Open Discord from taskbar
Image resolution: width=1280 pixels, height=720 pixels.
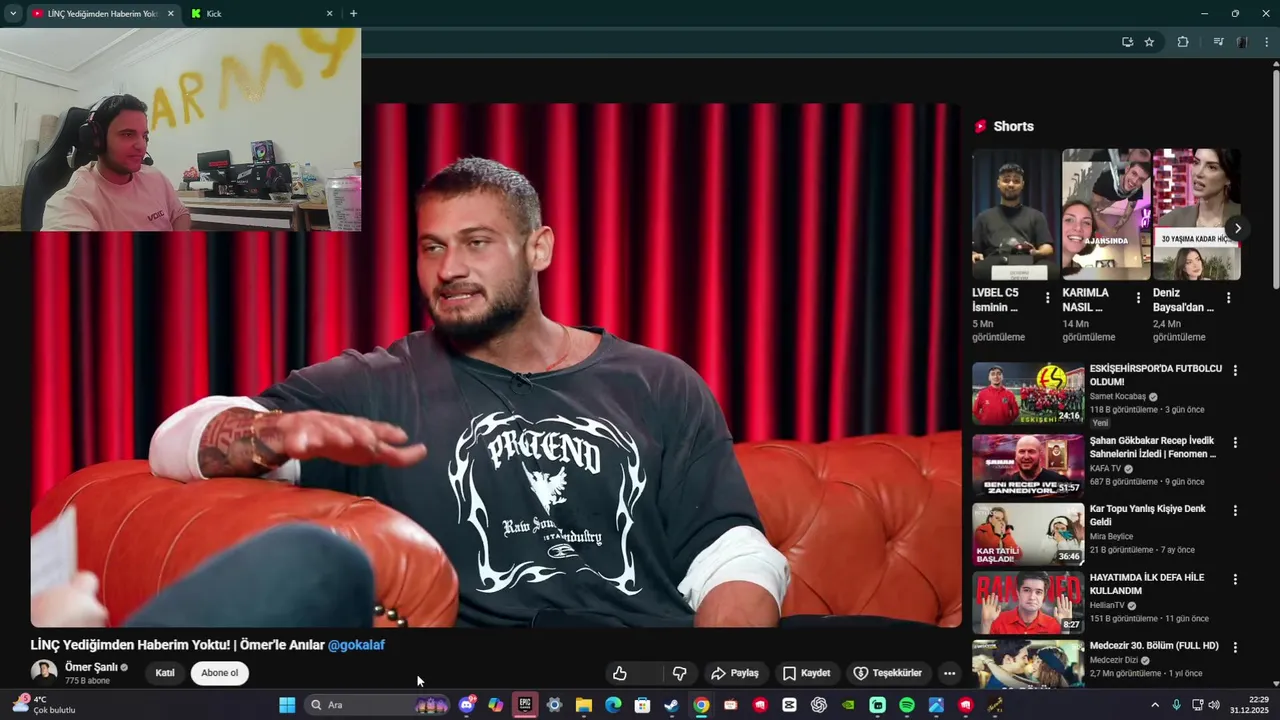pyautogui.click(x=466, y=705)
